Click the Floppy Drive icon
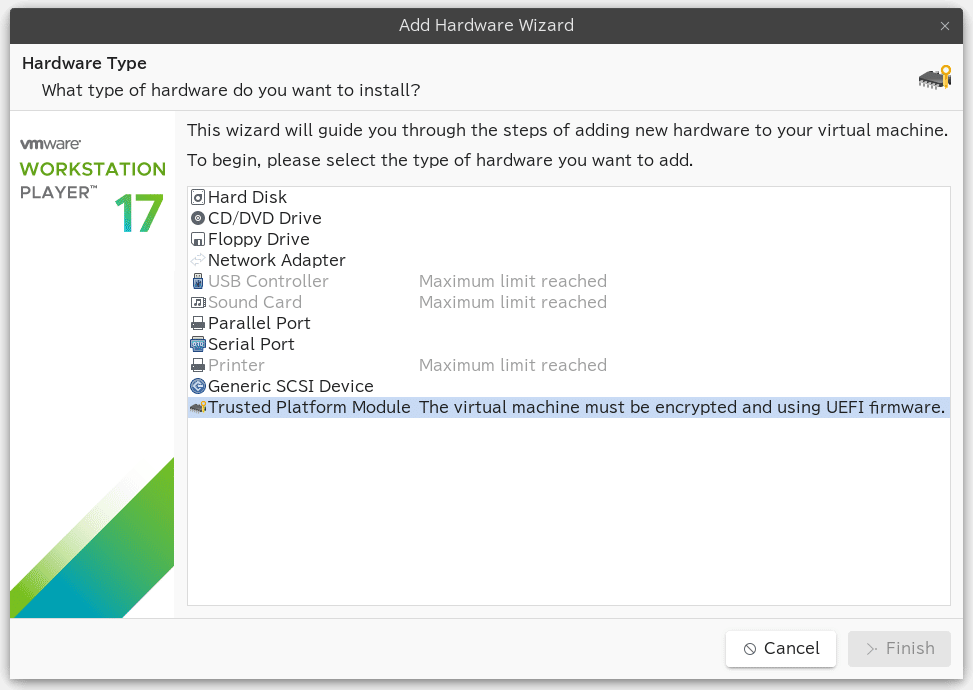 [199, 239]
